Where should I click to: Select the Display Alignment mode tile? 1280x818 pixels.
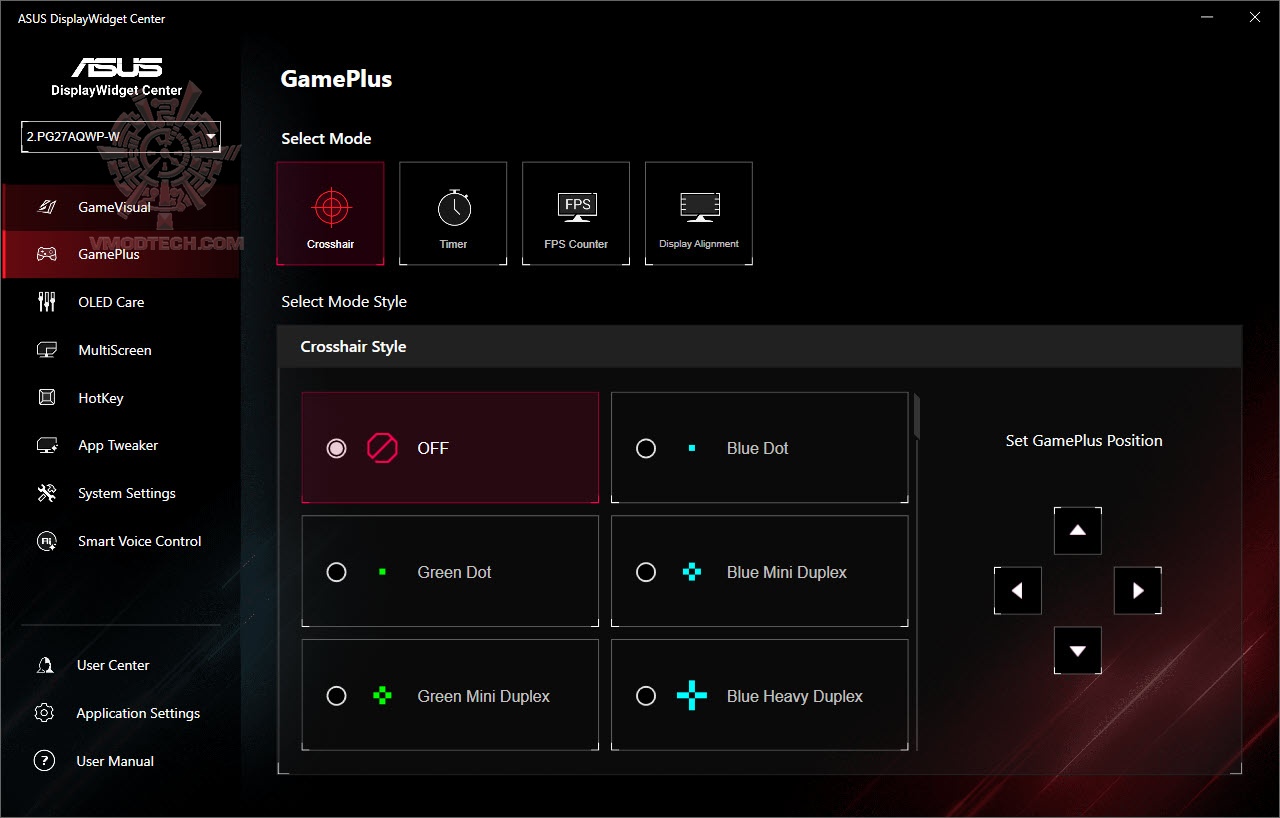click(699, 214)
